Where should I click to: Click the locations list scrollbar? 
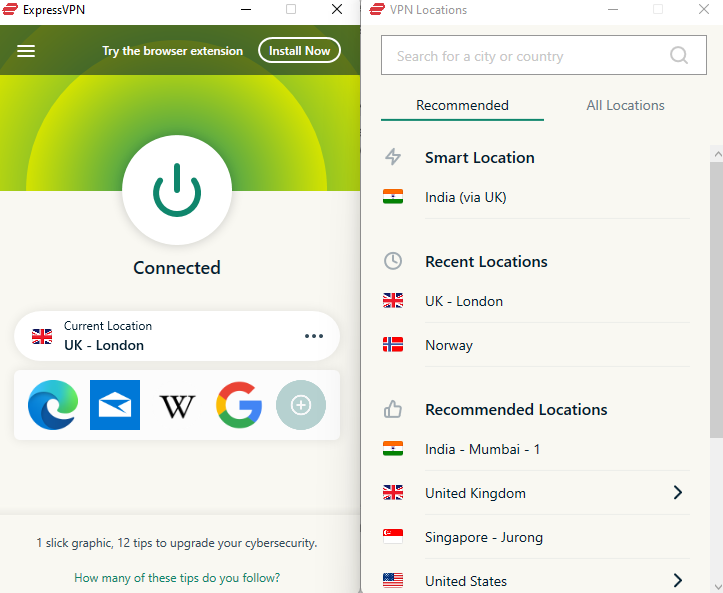click(x=717, y=300)
